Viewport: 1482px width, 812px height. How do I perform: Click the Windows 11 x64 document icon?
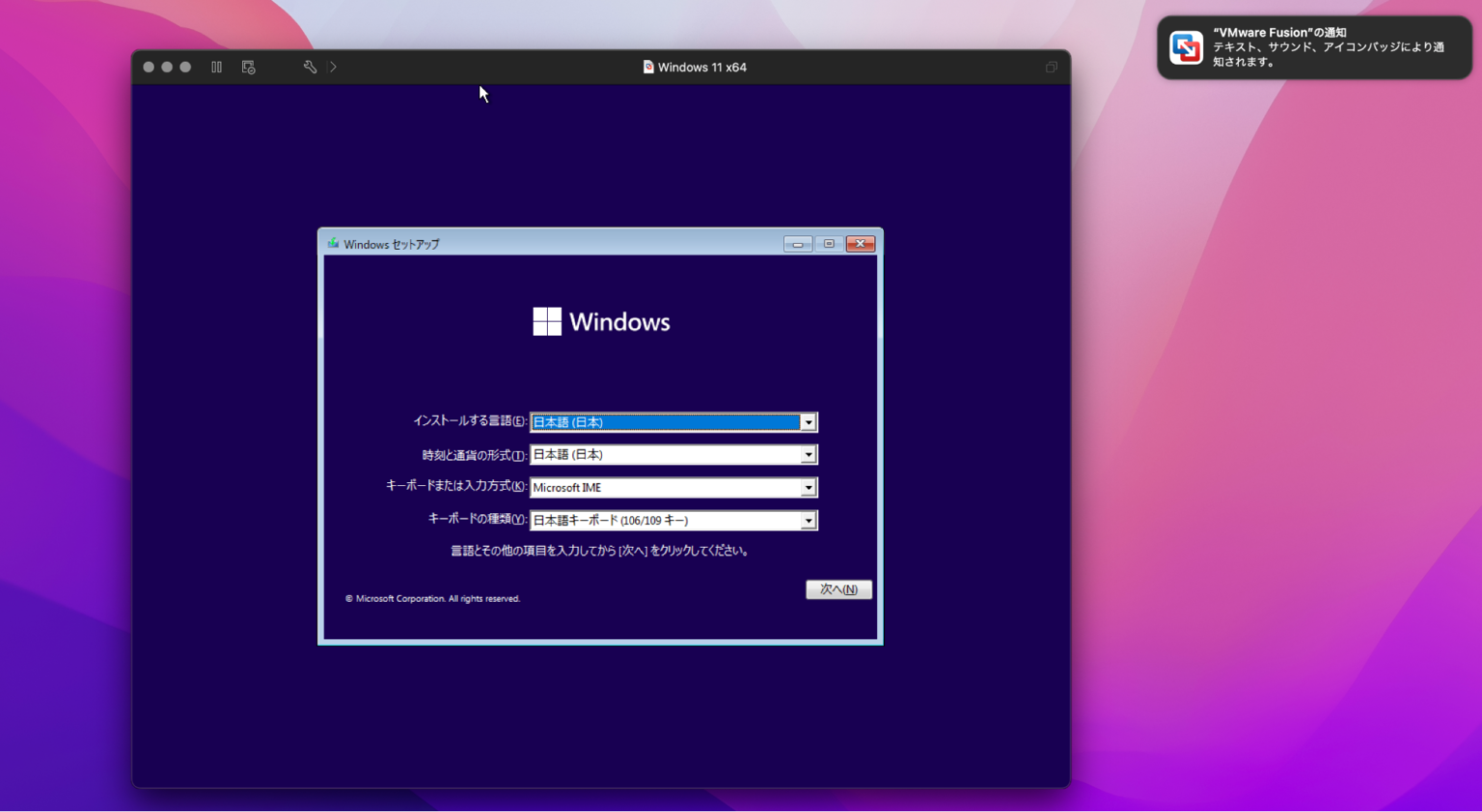coord(646,67)
